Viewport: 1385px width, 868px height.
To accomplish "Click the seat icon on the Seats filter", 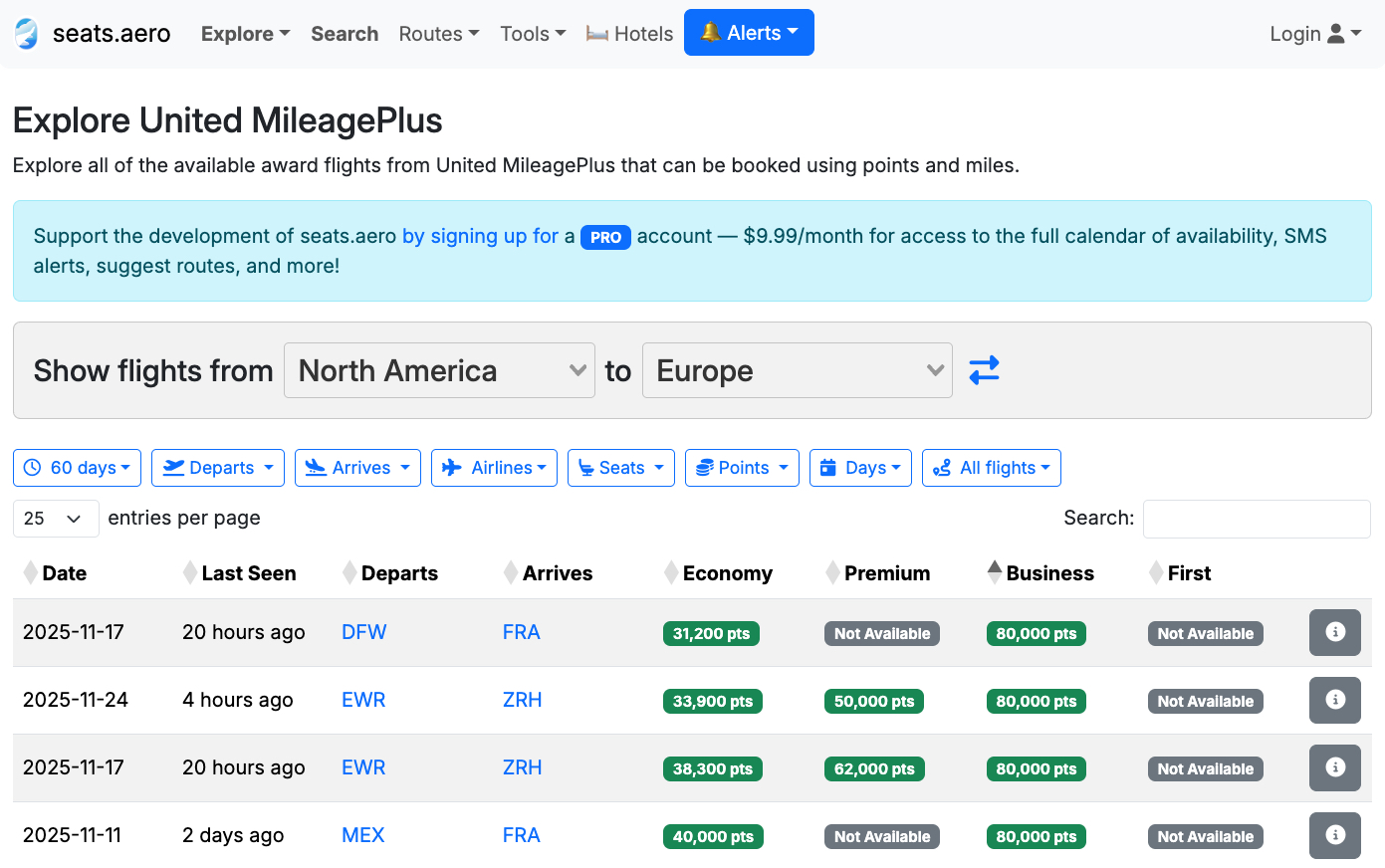I will coord(586,467).
